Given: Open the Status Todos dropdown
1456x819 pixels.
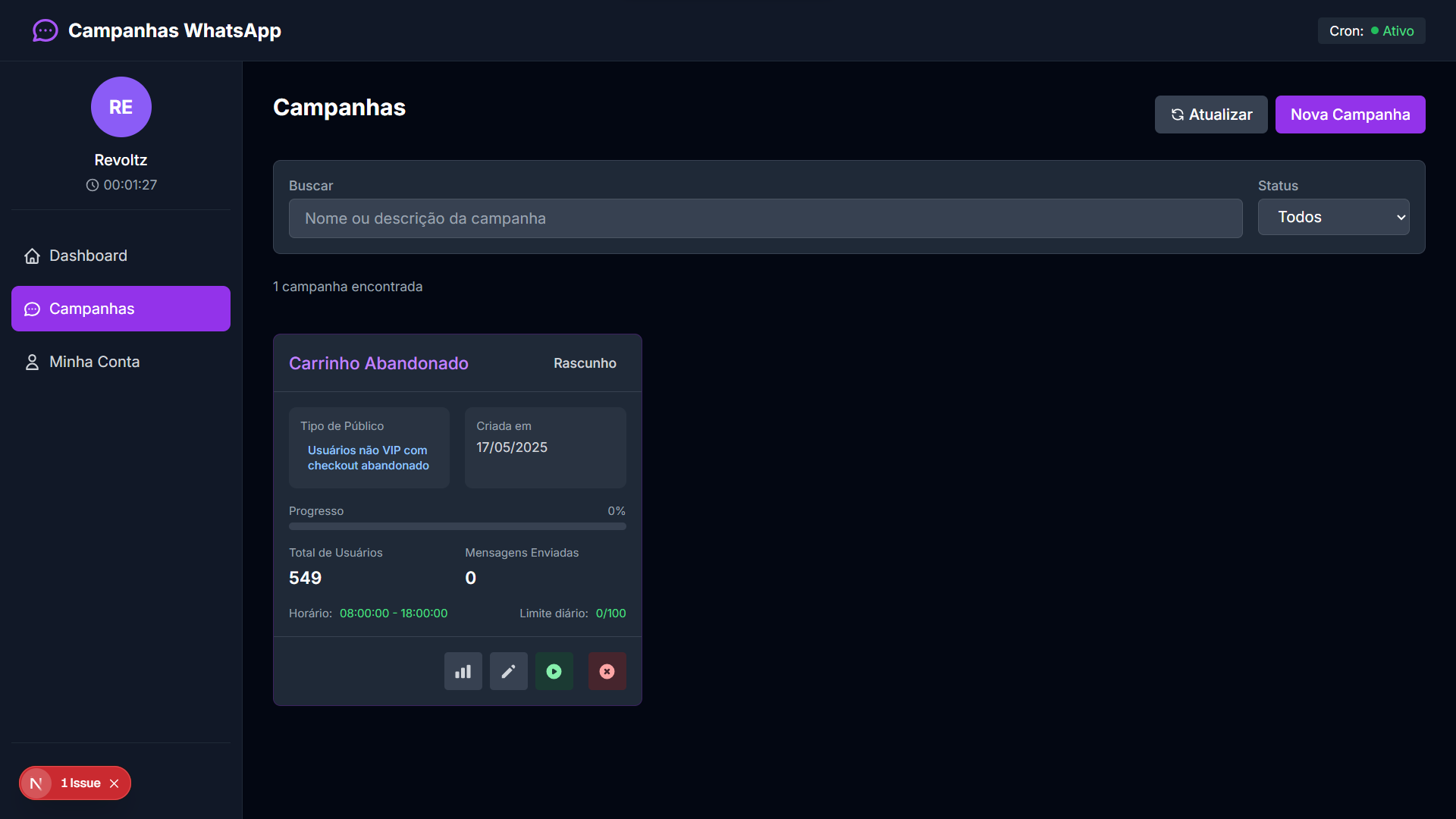Looking at the screenshot, I should pyautogui.click(x=1334, y=217).
